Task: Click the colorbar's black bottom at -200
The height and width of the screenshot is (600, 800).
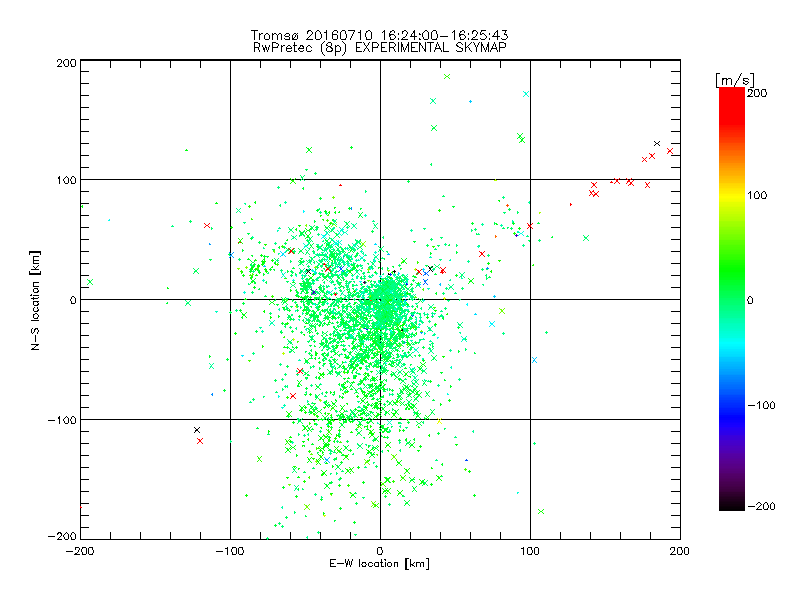Action: [x=732, y=505]
